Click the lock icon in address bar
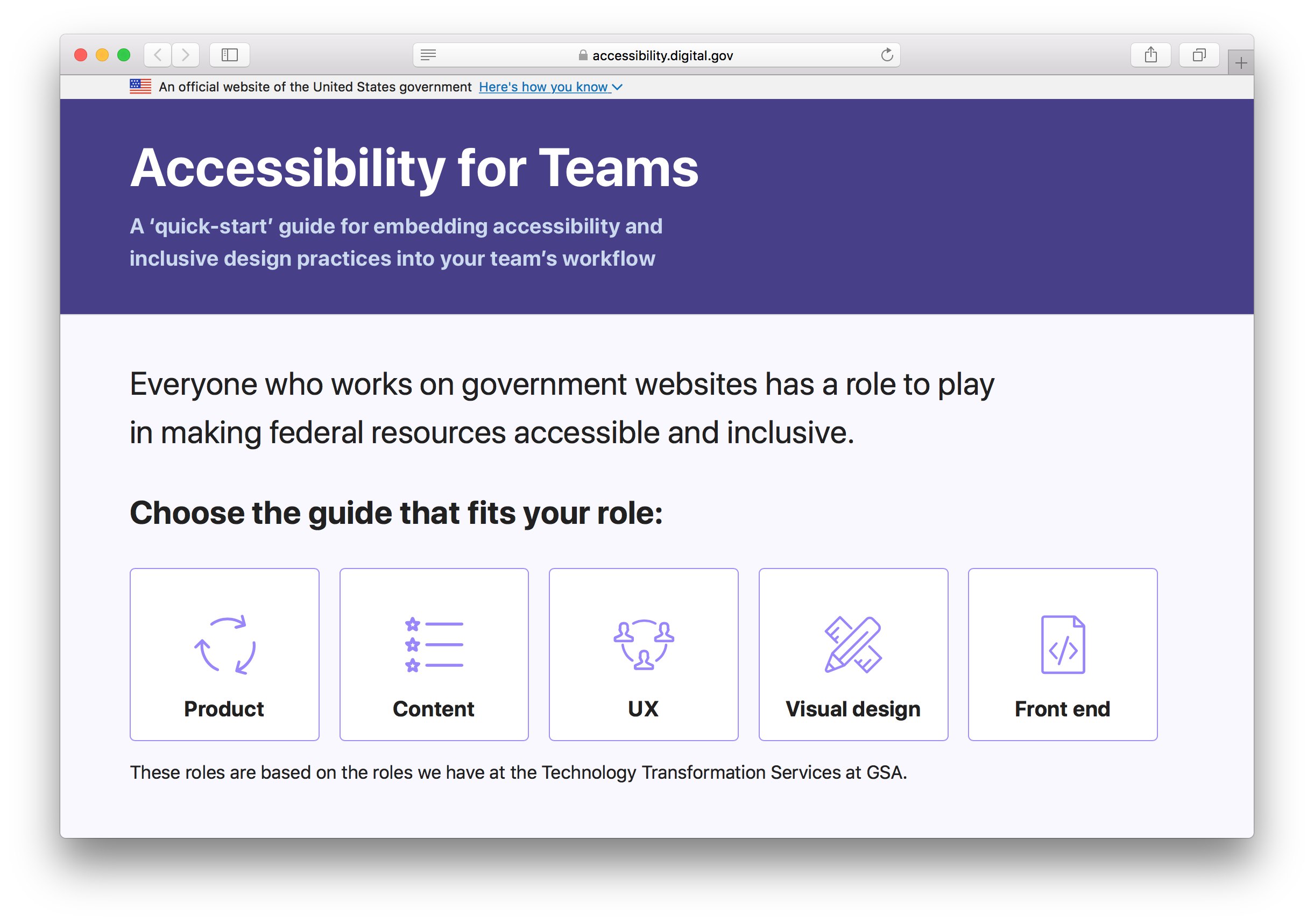The image size is (1314, 924). (583, 55)
